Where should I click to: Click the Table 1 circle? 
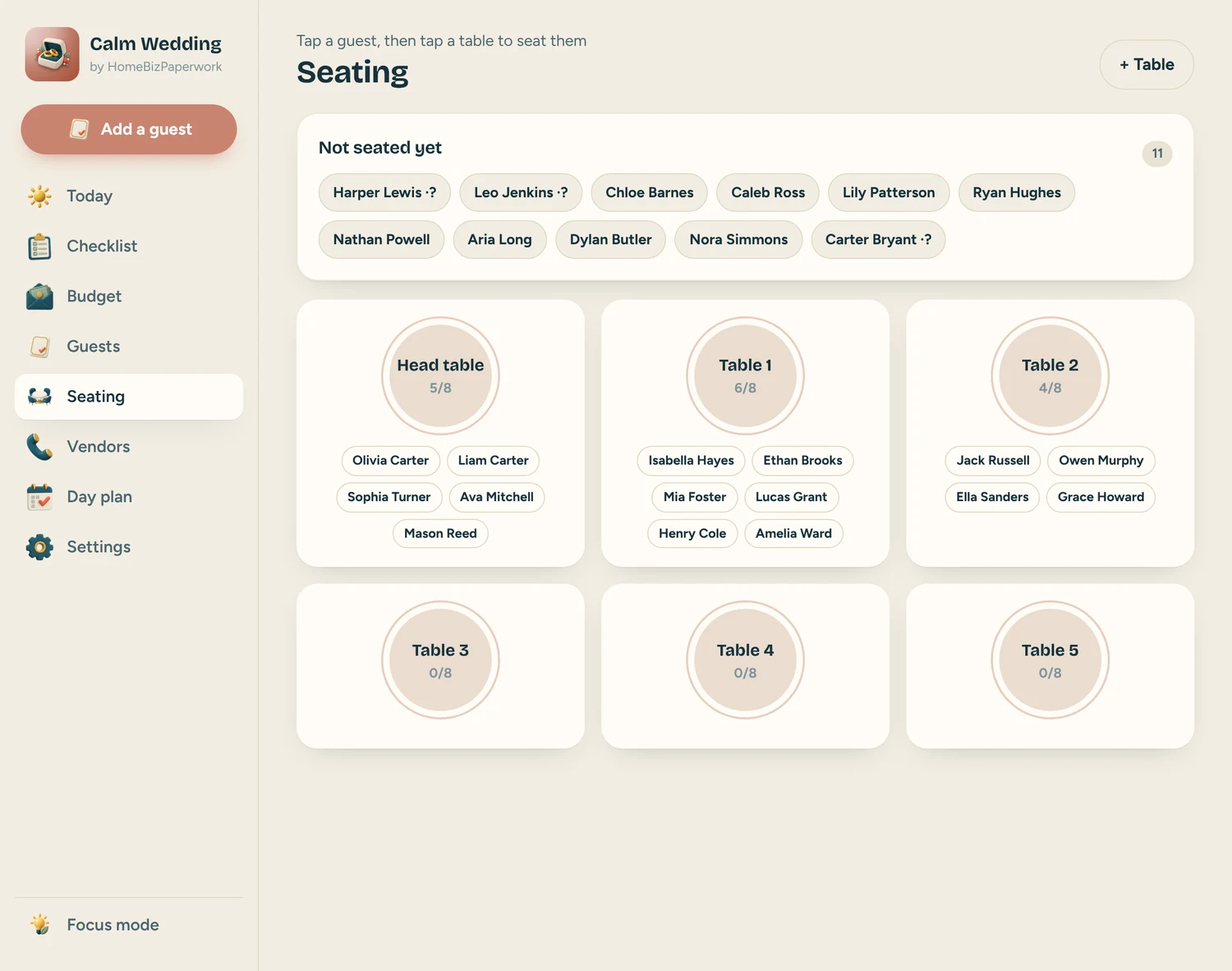[745, 375]
